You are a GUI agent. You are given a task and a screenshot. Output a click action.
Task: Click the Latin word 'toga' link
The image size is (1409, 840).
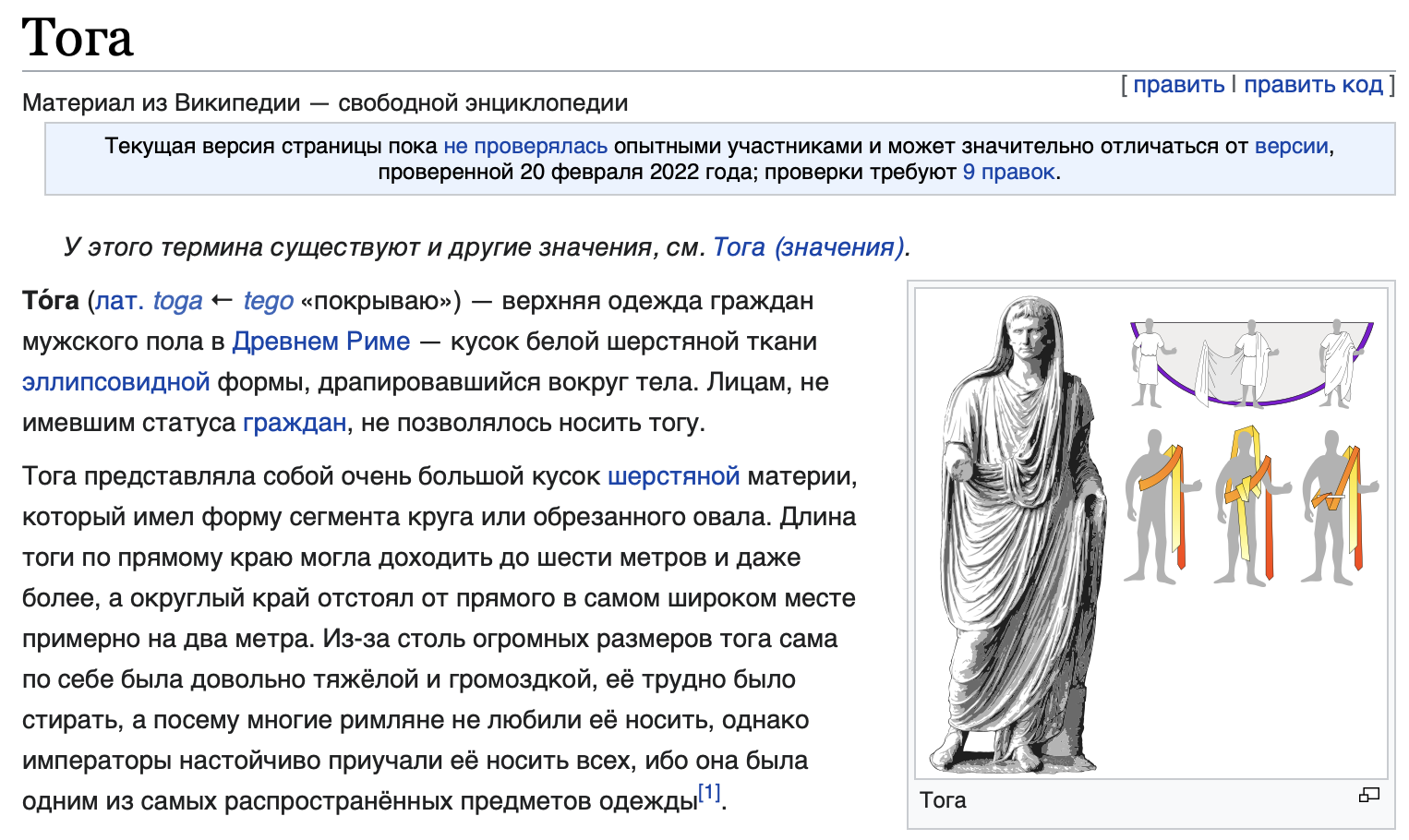pyautogui.click(x=177, y=301)
